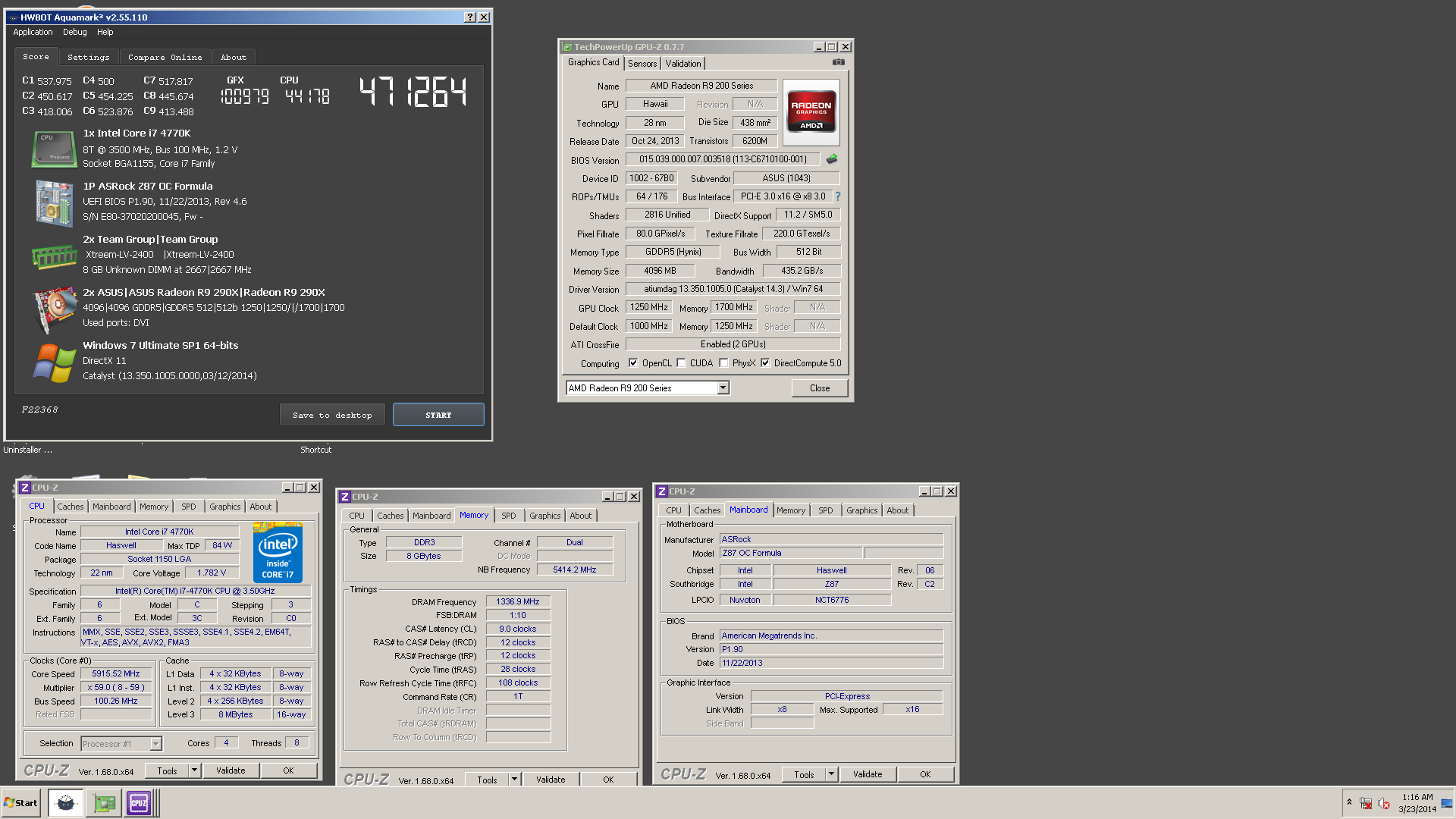Expand Tools dropdown arrow in CPU-Z Memory window
Image resolution: width=1456 pixels, height=819 pixels.
coord(514,780)
